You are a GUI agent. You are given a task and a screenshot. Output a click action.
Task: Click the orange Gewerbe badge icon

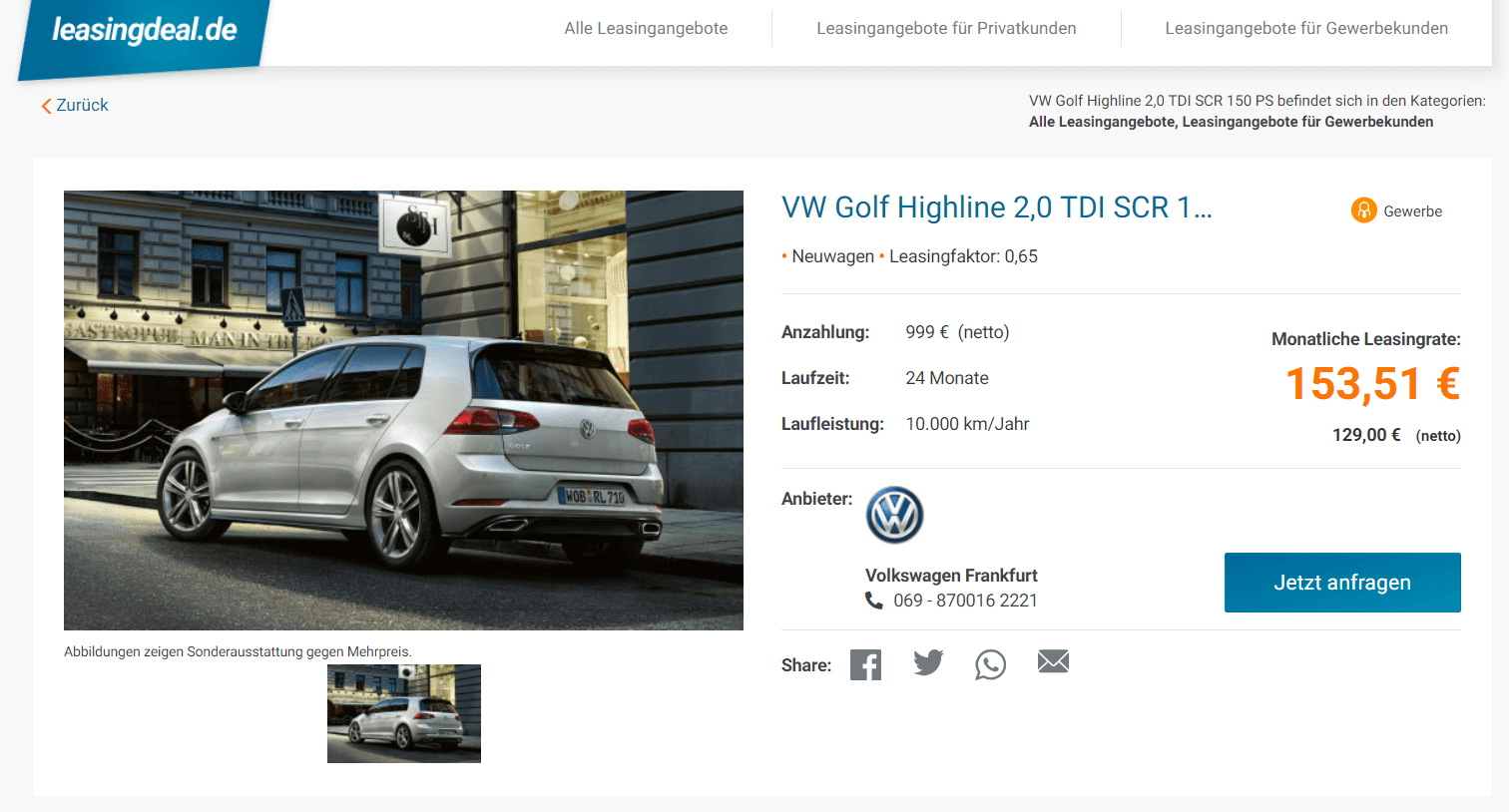coord(1363,210)
